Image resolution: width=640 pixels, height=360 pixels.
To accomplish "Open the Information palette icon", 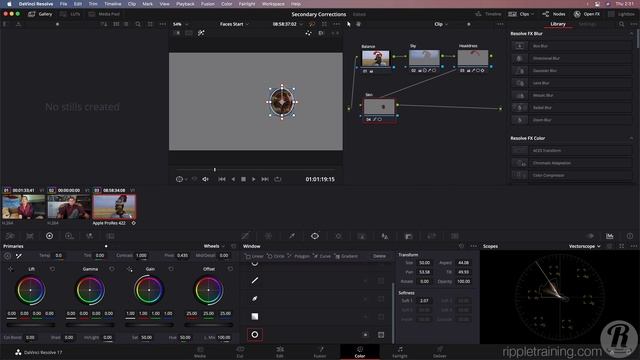I will [630, 236].
